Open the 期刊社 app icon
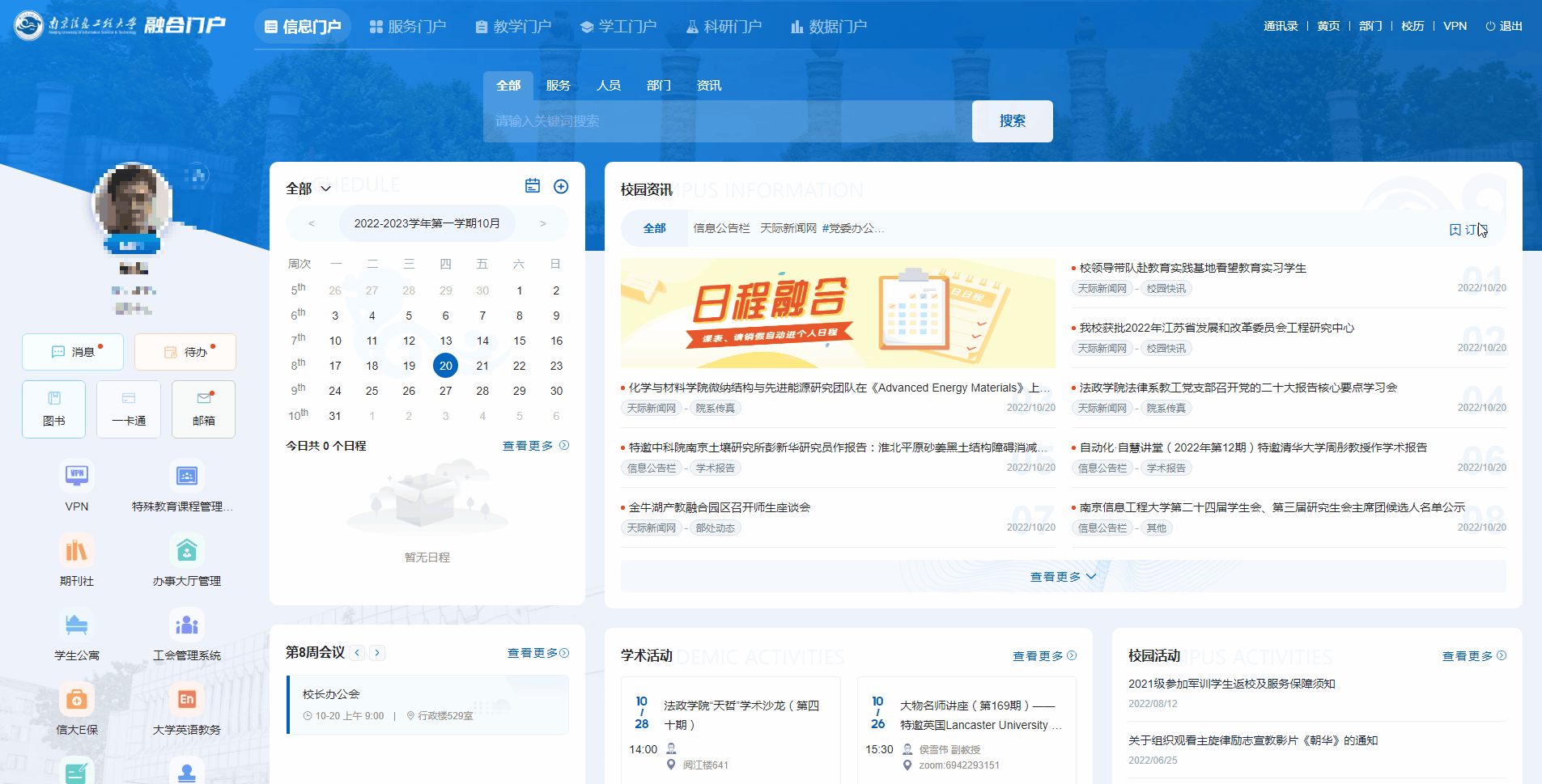This screenshot has height=784, width=1542. 77,551
